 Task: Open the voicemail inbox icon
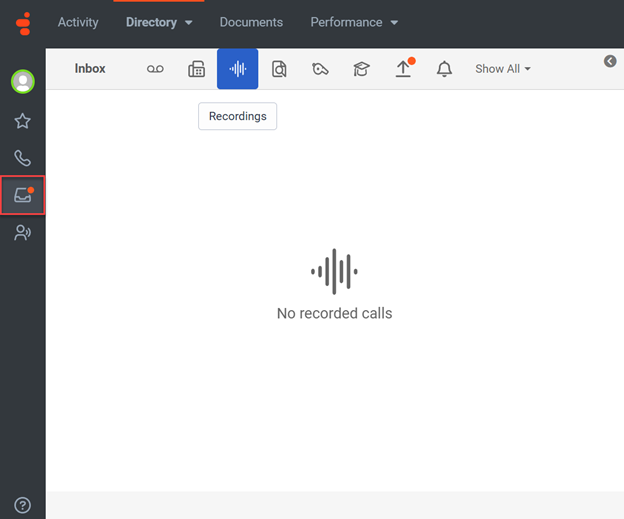pos(155,69)
